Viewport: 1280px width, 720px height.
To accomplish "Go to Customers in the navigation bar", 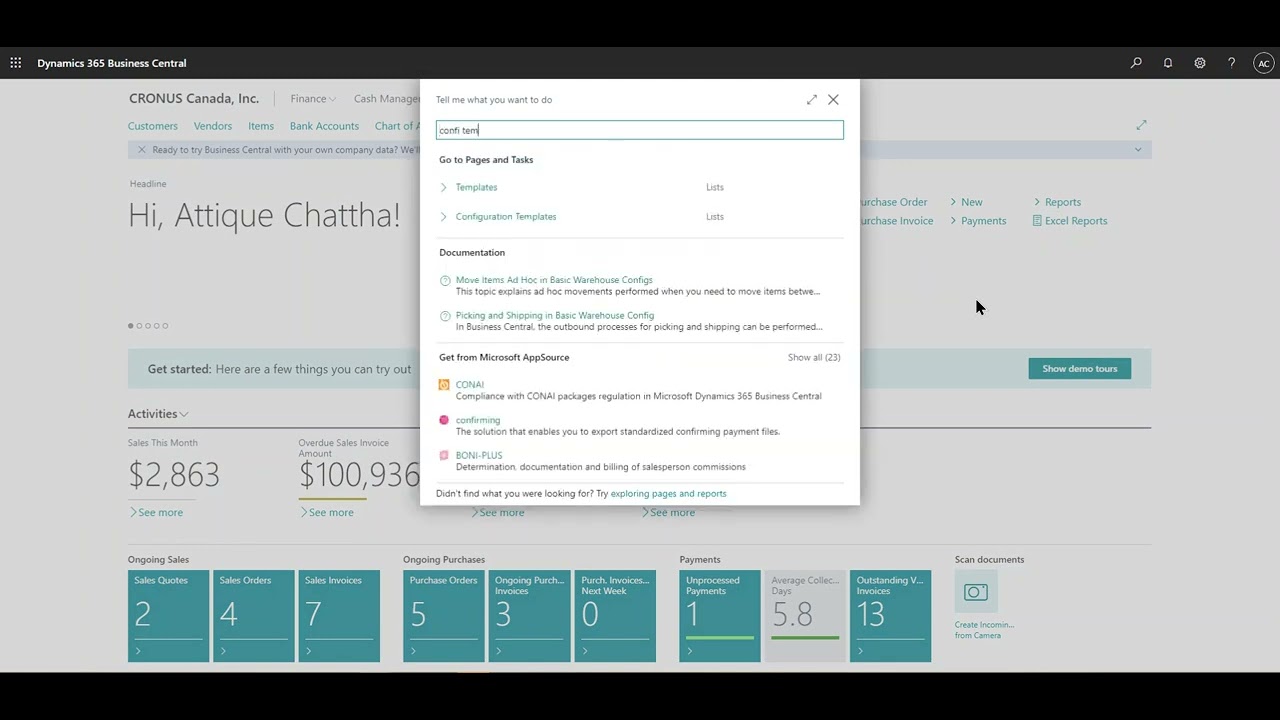I will tap(153, 126).
